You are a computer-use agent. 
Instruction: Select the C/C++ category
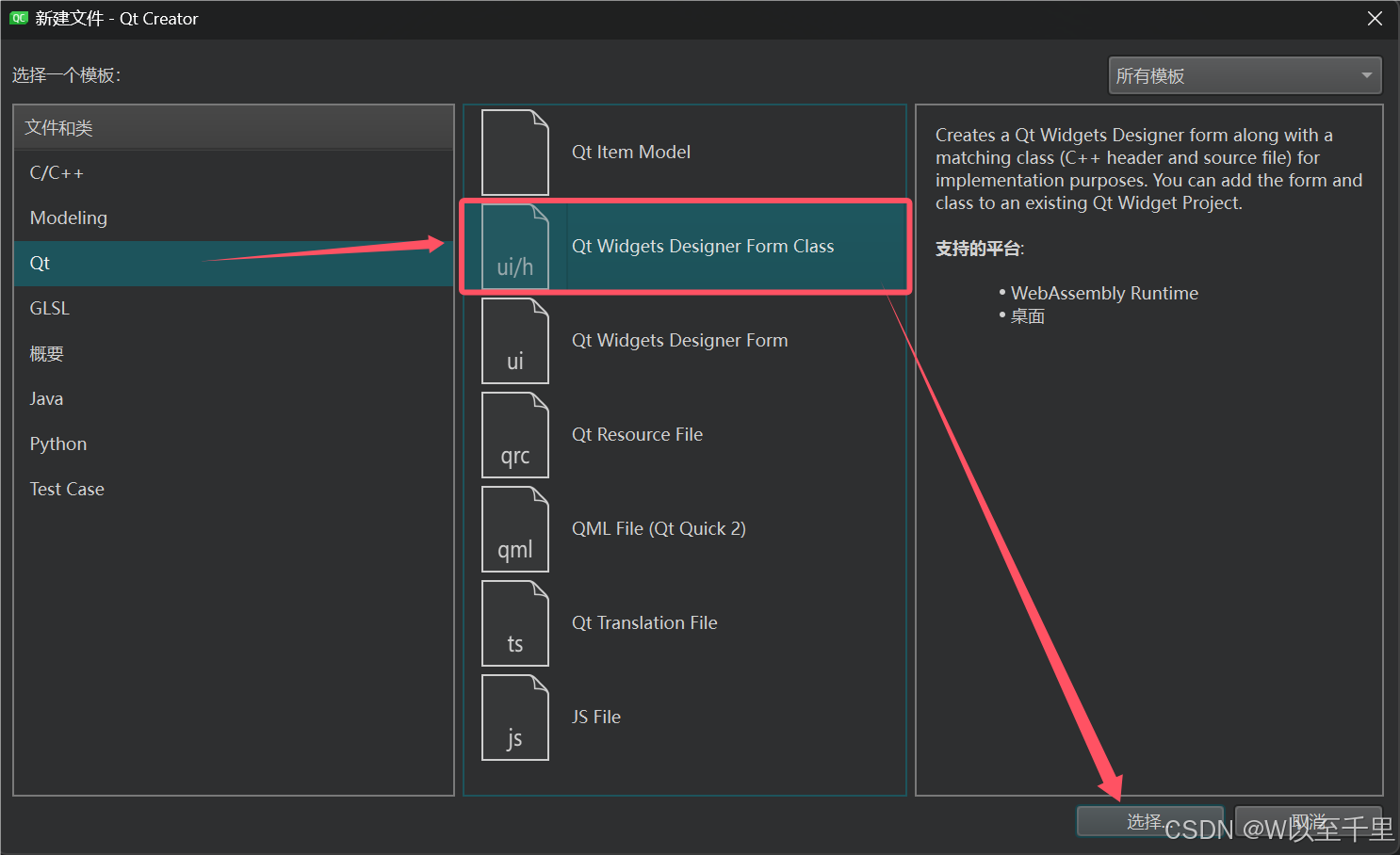click(x=234, y=173)
